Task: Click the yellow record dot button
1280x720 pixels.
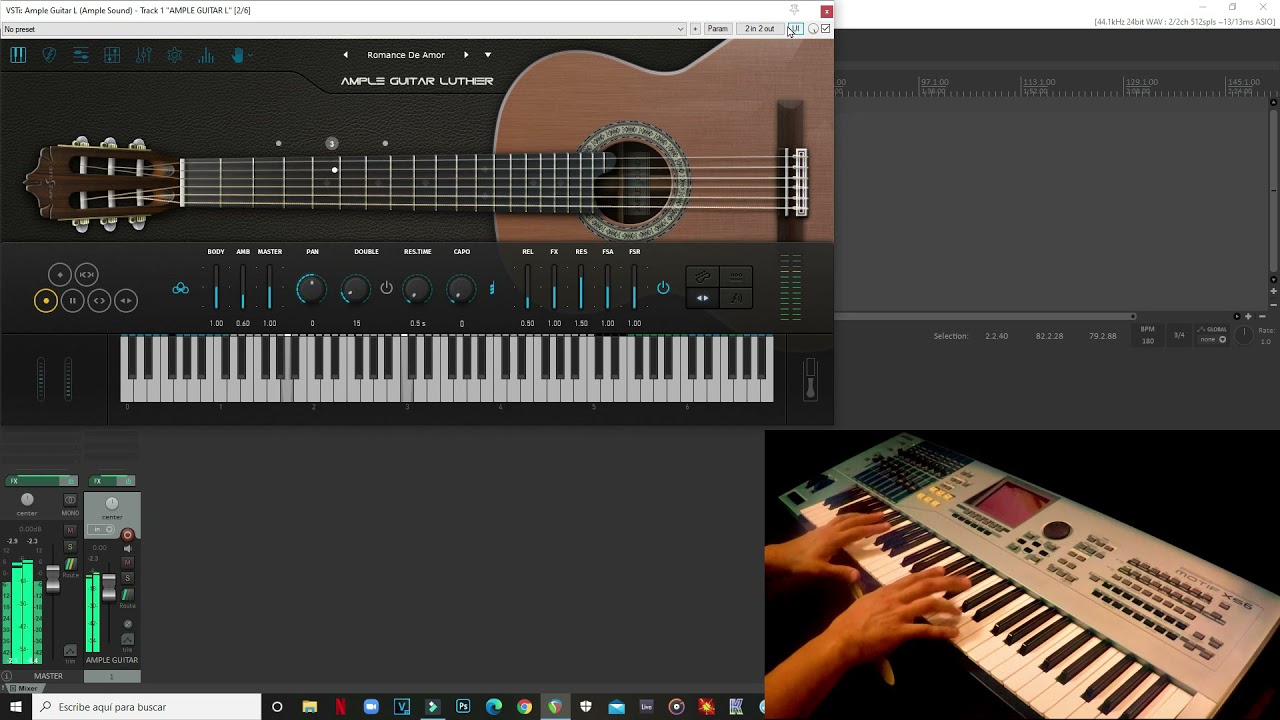Action: (45, 300)
